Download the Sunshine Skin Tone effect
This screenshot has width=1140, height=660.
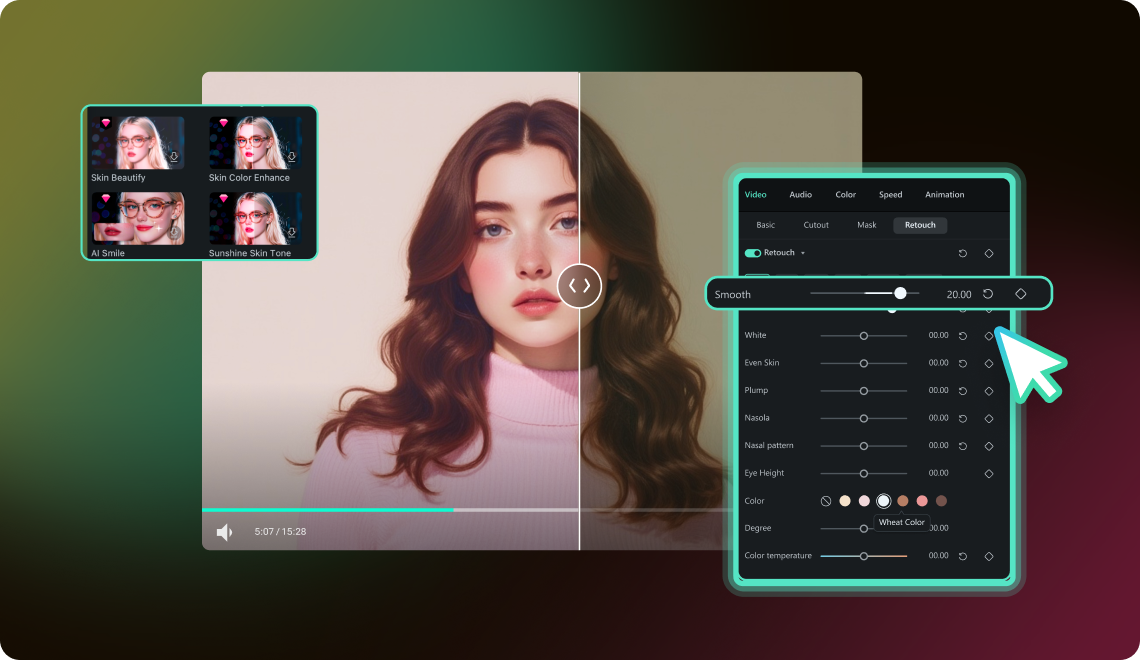(292, 233)
